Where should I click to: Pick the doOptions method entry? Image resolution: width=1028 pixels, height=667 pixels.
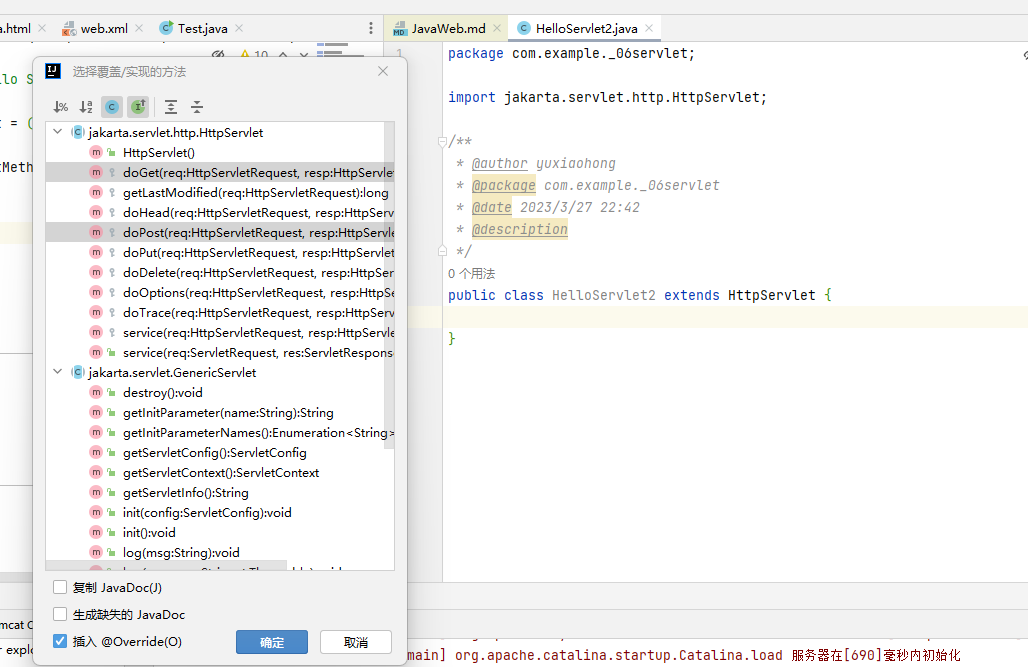220,293
